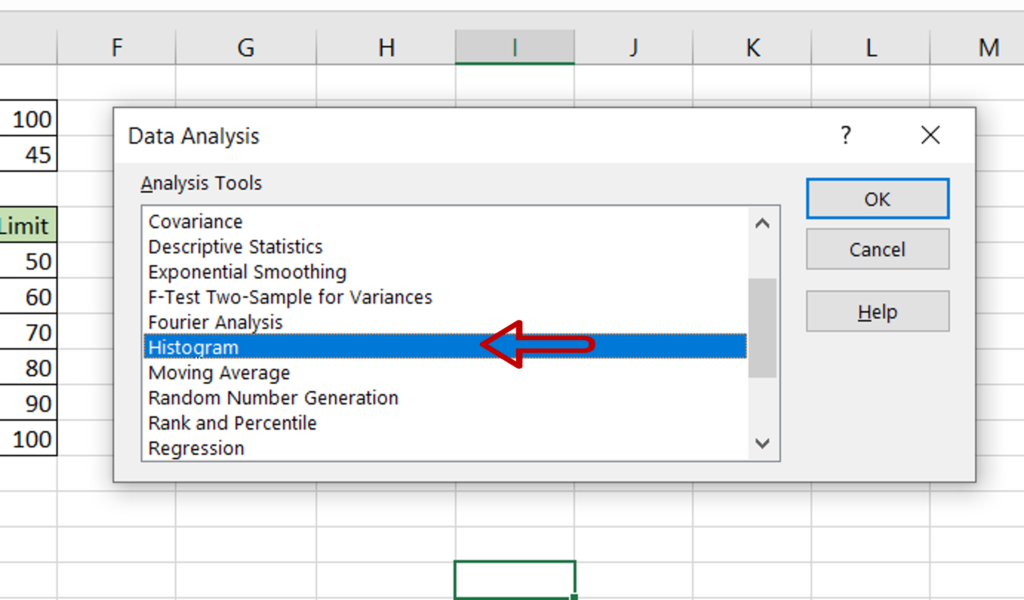Click the list scroll up arrow

coord(761,224)
